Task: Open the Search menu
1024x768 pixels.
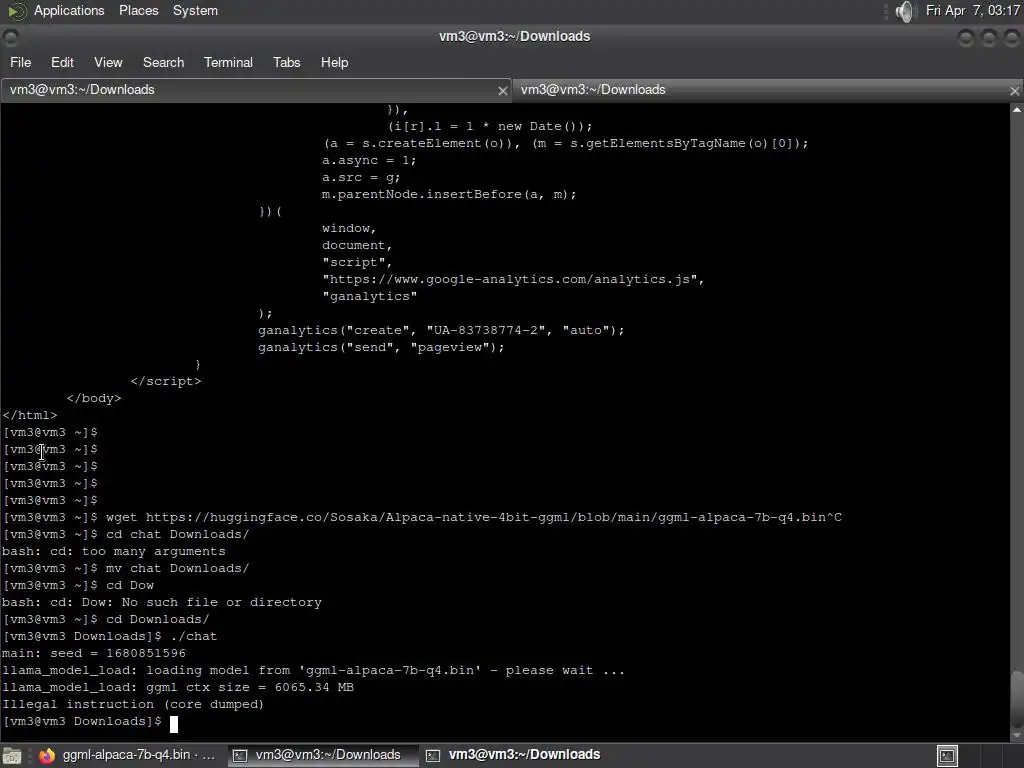Action: (x=163, y=62)
